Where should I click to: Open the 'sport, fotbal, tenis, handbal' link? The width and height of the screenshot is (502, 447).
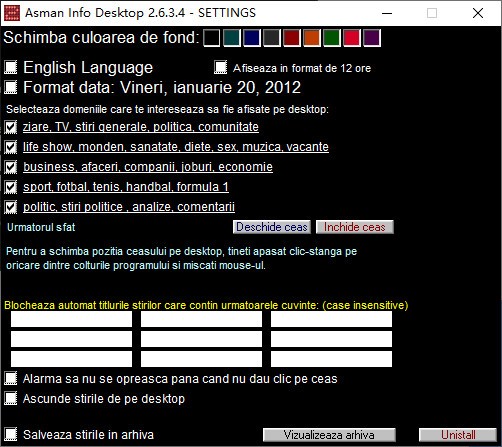click(126, 187)
